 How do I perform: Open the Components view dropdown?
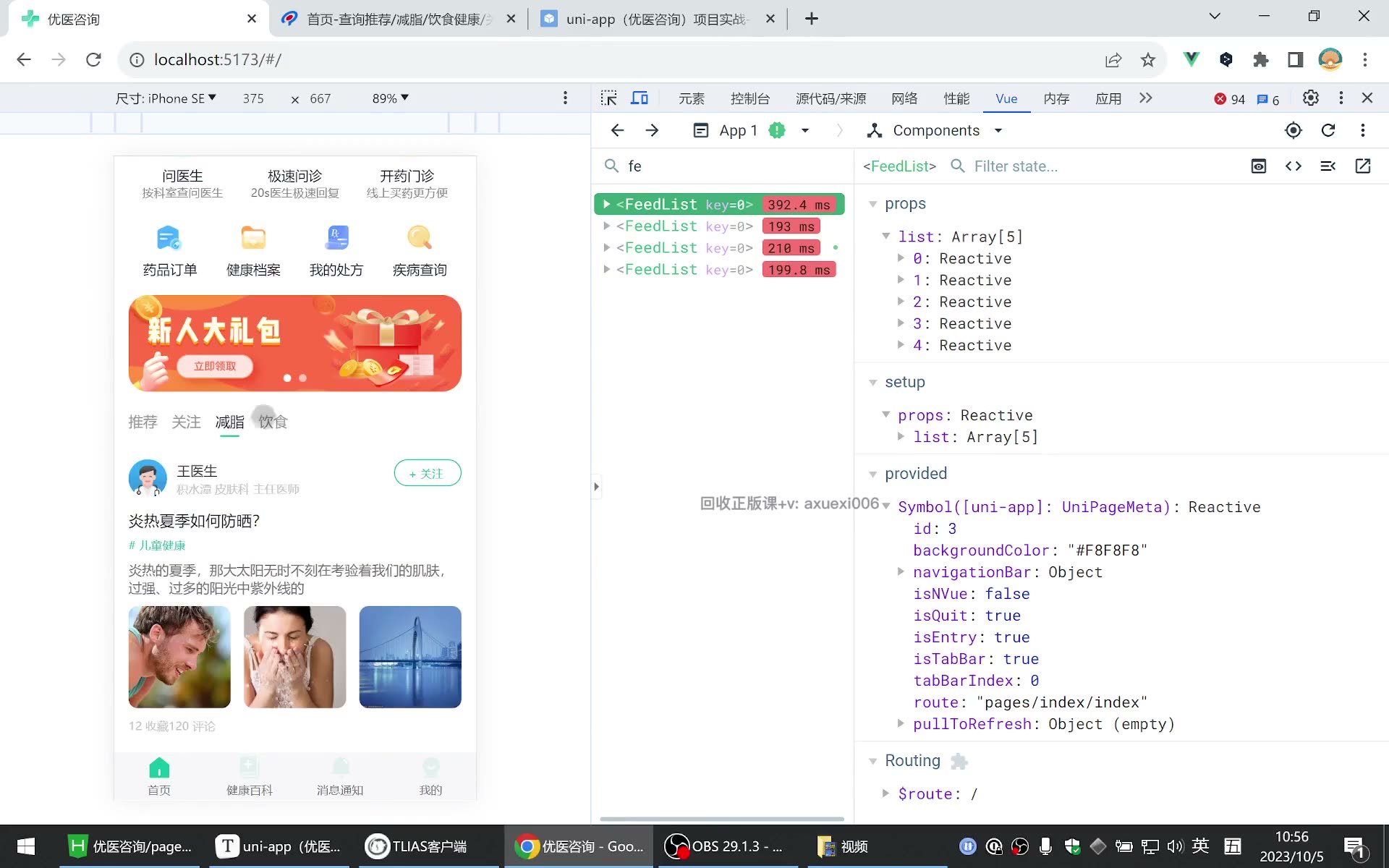coord(998,131)
